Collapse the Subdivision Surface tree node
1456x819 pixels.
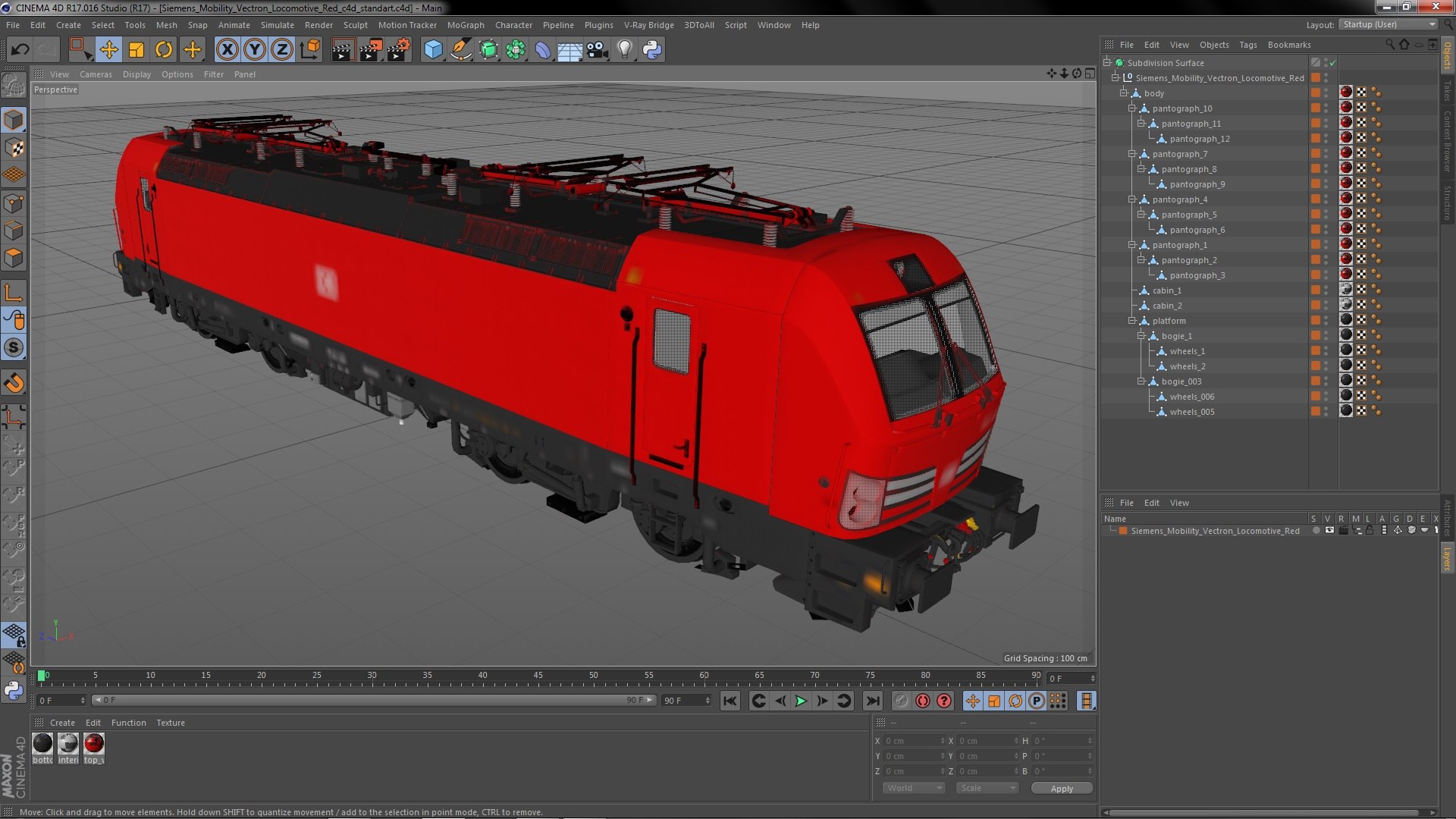pyautogui.click(x=1107, y=62)
